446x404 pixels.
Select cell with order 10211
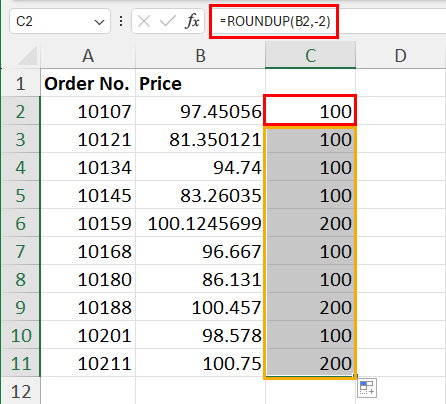[x=88, y=363]
